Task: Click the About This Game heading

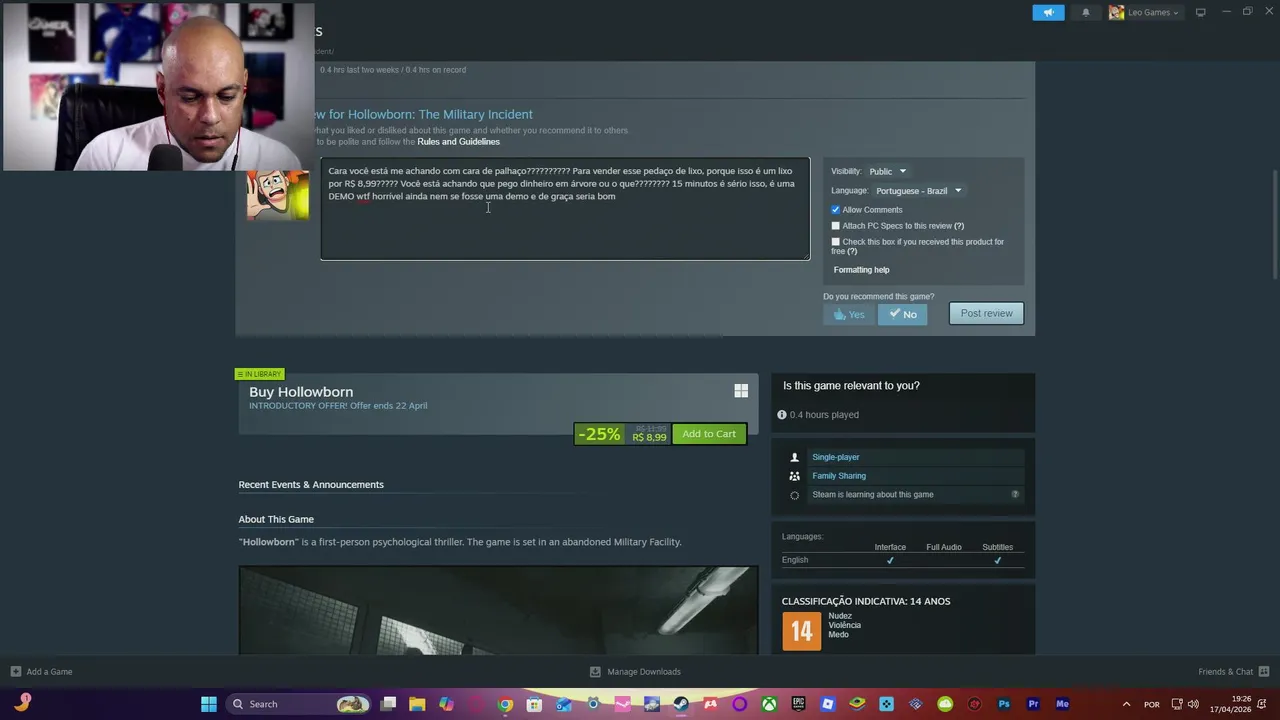Action: pyautogui.click(x=276, y=519)
